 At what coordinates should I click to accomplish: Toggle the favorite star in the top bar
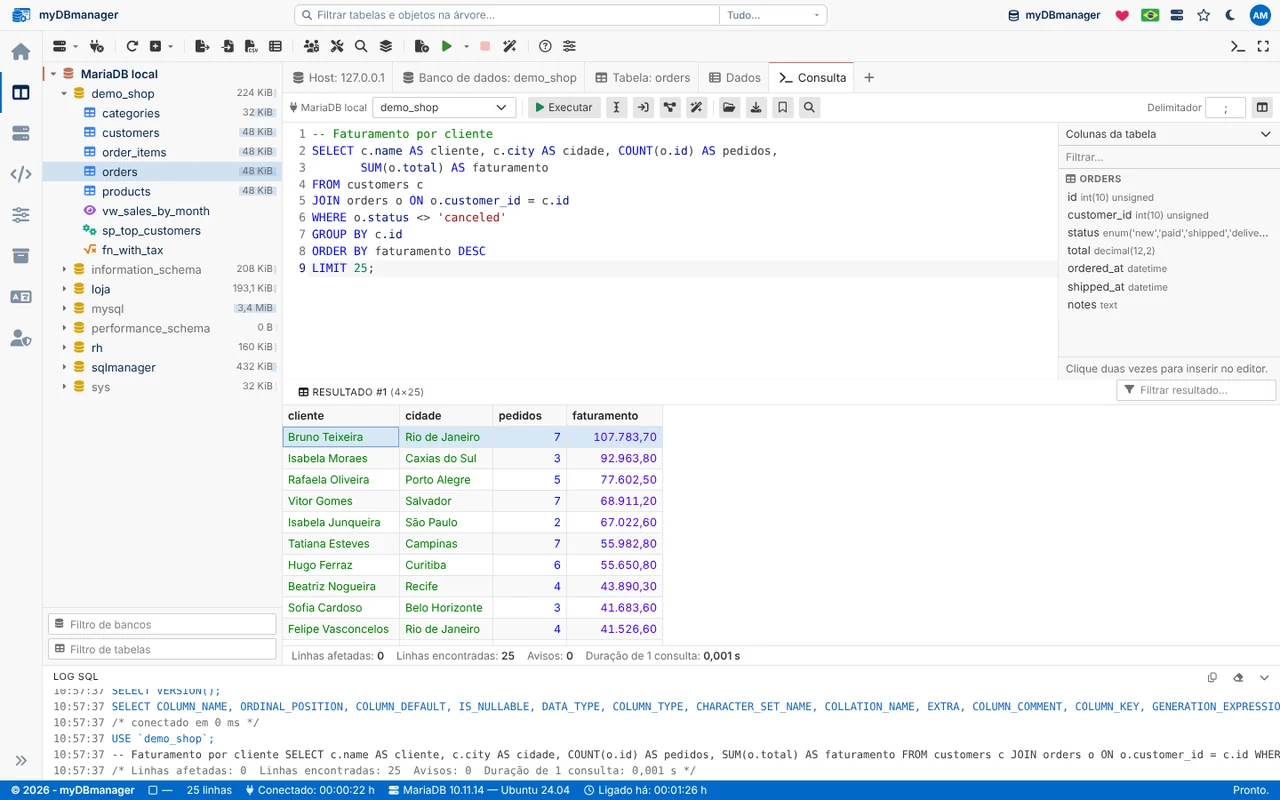[x=1204, y=15]
